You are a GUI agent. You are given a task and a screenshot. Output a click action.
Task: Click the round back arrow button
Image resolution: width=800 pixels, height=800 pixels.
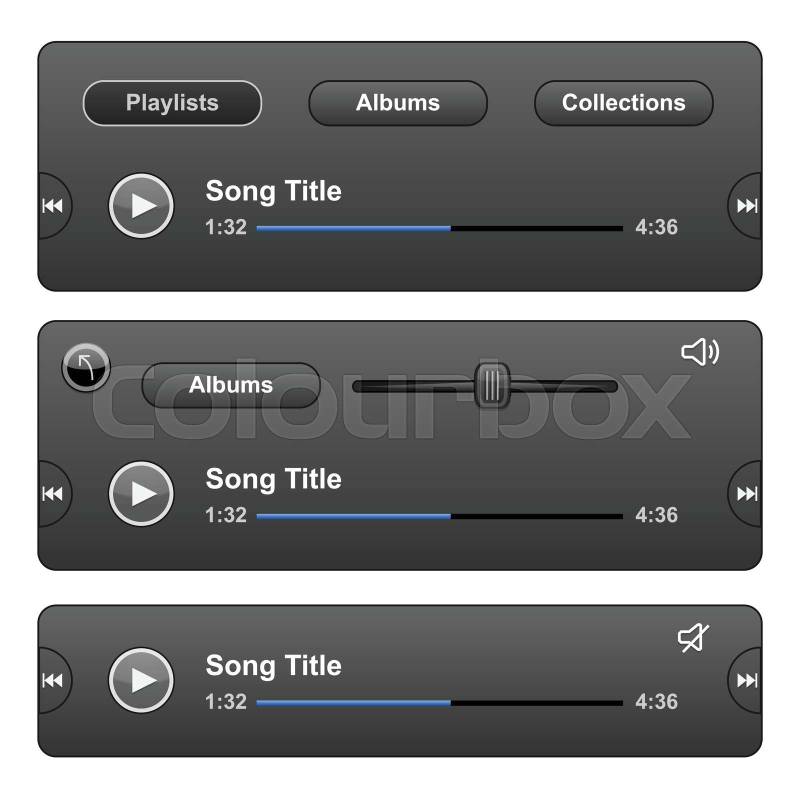click(86, 367)
